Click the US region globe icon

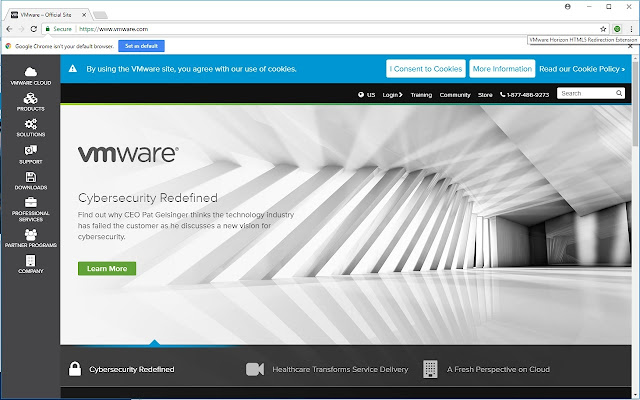[361, 95]
